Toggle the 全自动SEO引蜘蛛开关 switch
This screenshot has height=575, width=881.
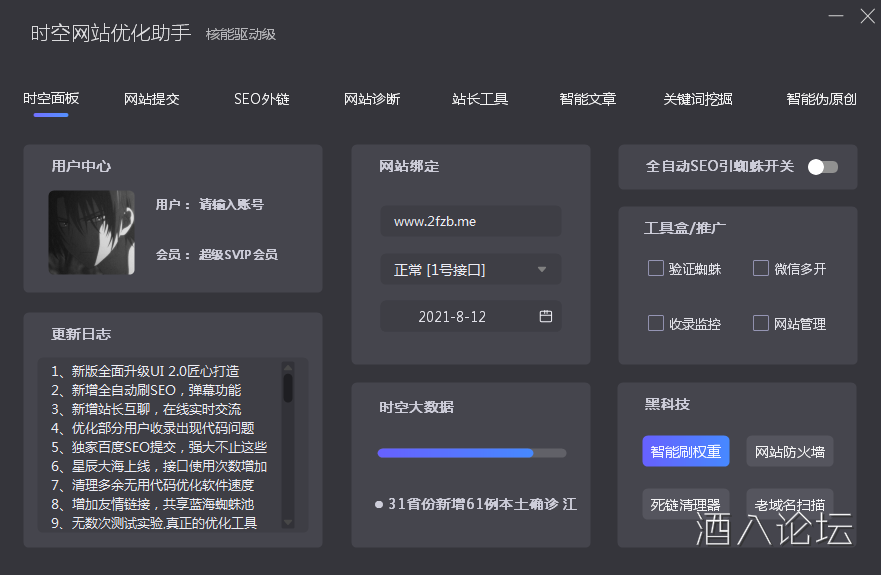pyautogui.click(x=823, y=167)
